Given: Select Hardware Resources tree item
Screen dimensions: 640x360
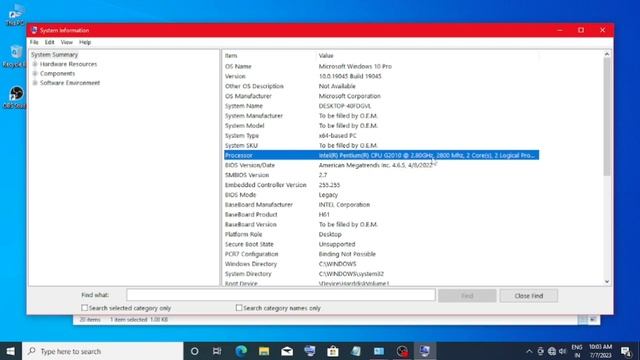Looking at the screenshot, I should (69, 64).
